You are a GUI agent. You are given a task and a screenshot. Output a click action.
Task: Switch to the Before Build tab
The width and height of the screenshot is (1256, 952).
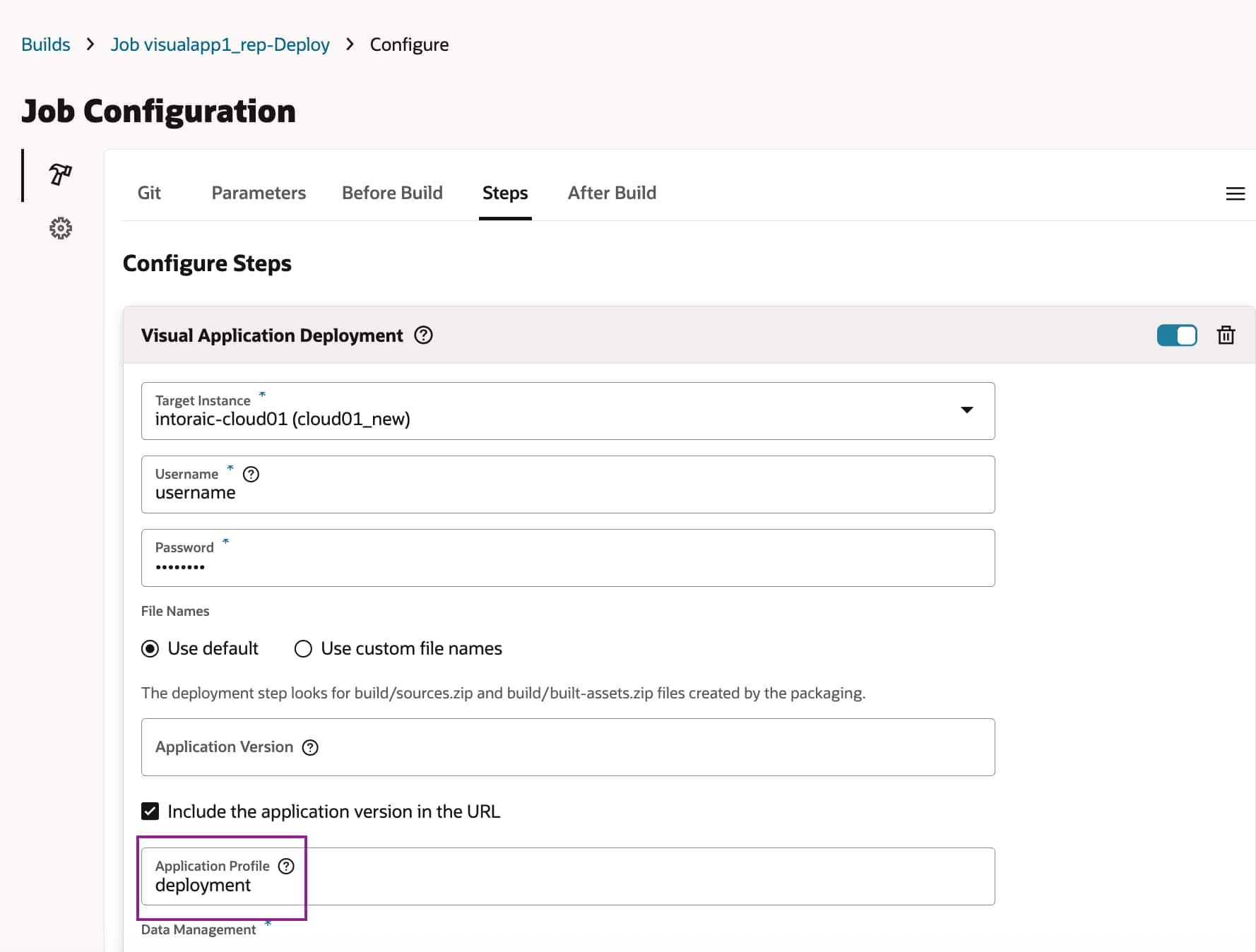(x=392, y=193)
